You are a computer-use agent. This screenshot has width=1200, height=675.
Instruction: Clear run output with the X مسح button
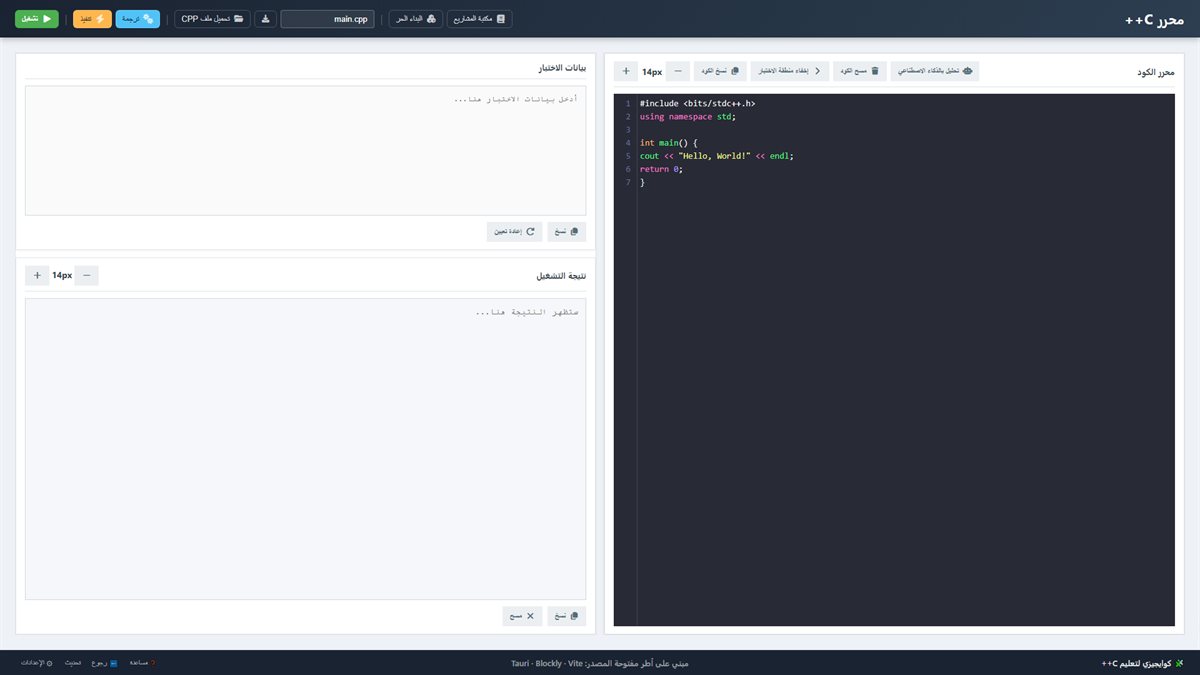coord(523,616)
